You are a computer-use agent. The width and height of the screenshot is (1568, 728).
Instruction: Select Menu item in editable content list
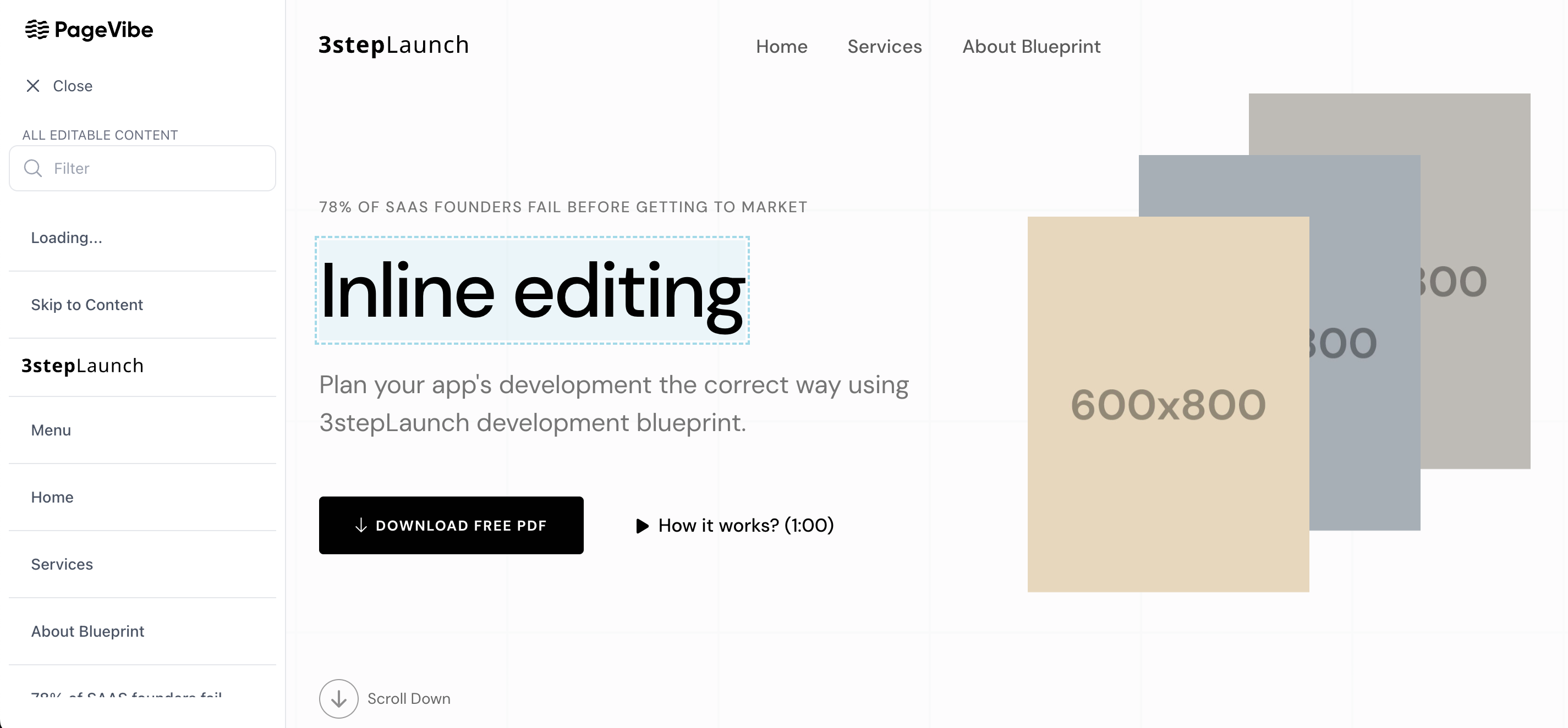(51, 430)
